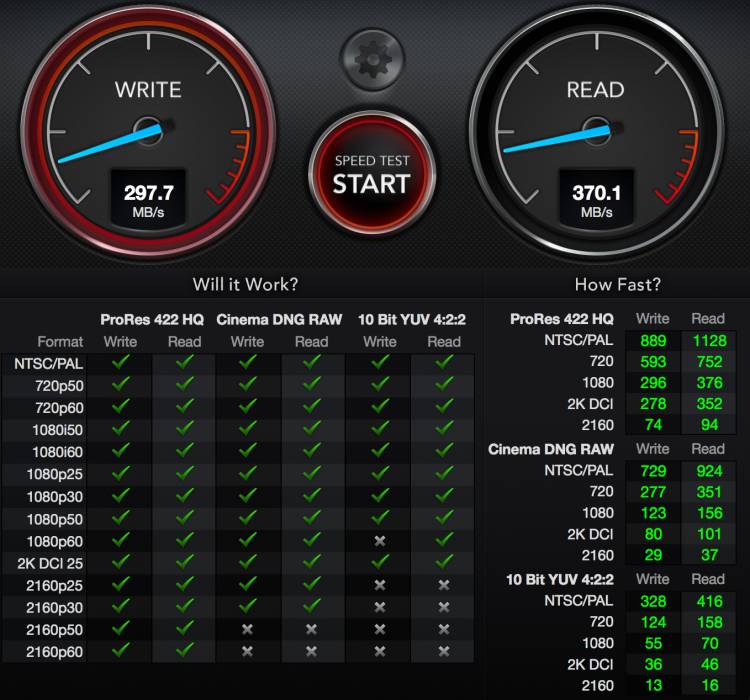Screen dimensions: 750x700
Task: Click the checkmark for NTSC/PAL ProRes Write
Action: (x=121, y=362)
